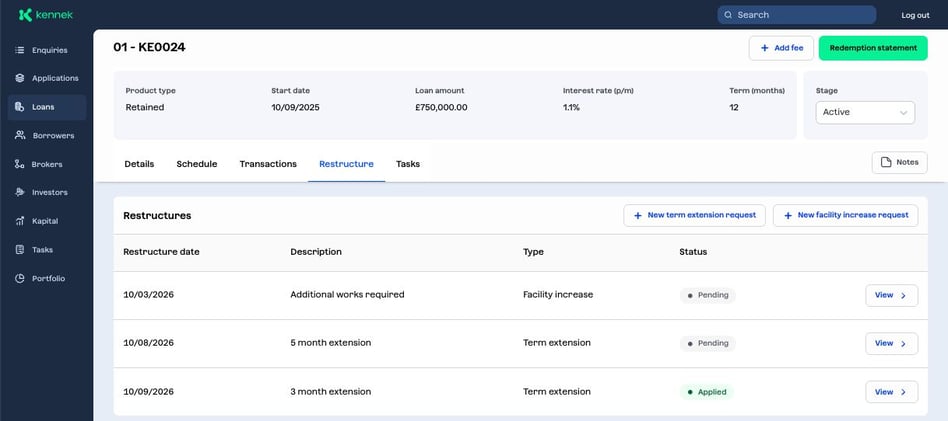Open View for 3 month extension

click(x=890, y=392)
